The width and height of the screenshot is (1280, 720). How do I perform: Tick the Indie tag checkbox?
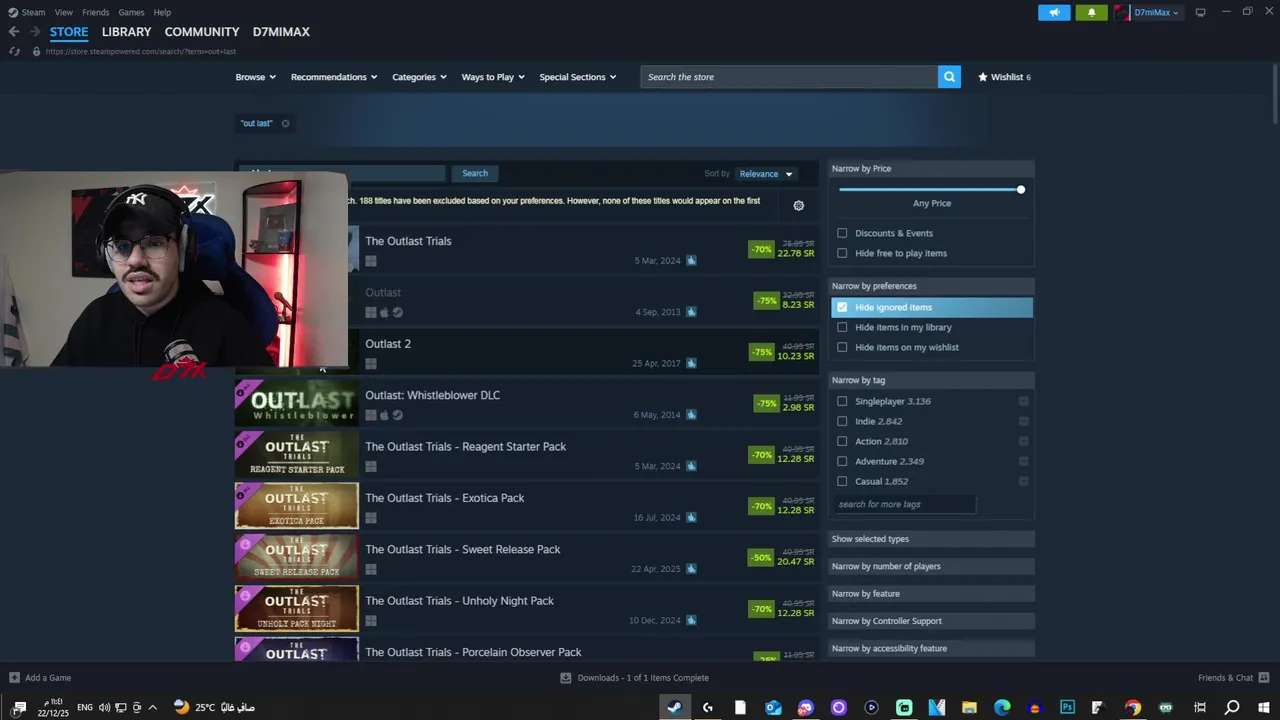point(842,421)
